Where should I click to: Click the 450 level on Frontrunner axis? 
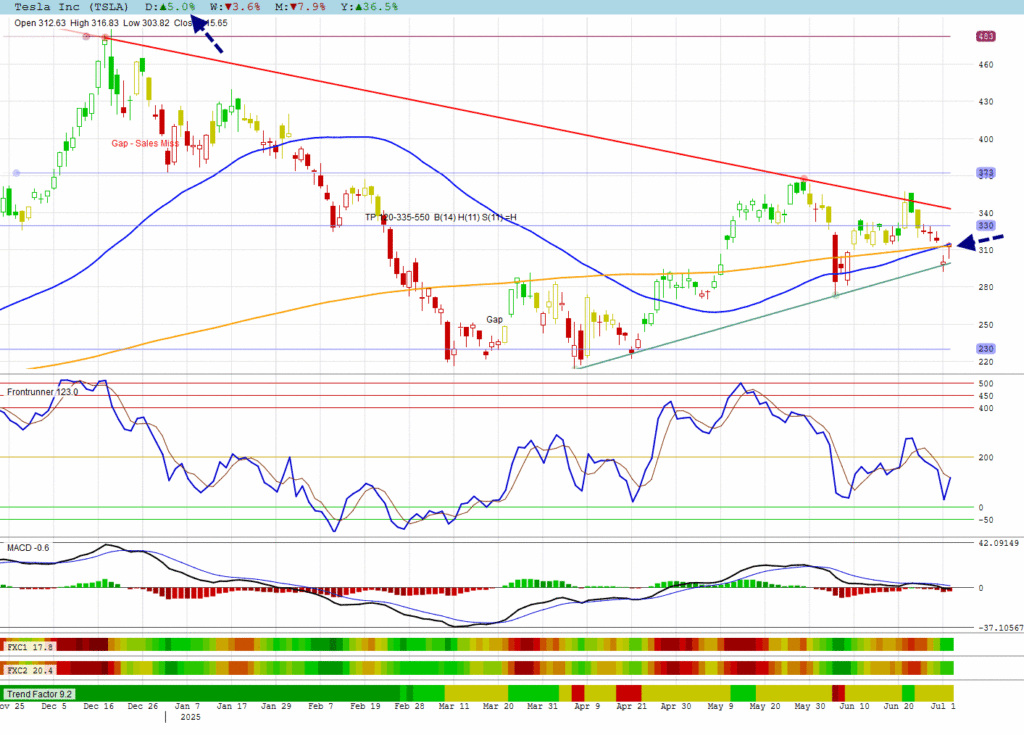(985, 396)
